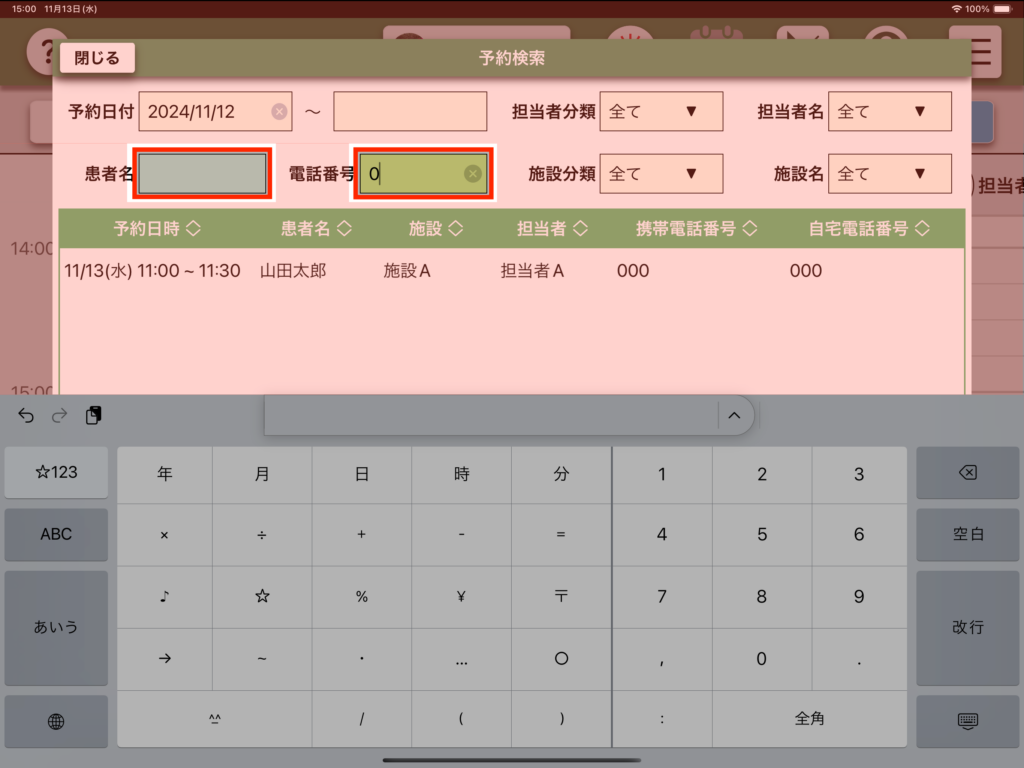1024x768 pixels.
Task: Close the reservation search with 閉じる
Action: click(97, 58)
